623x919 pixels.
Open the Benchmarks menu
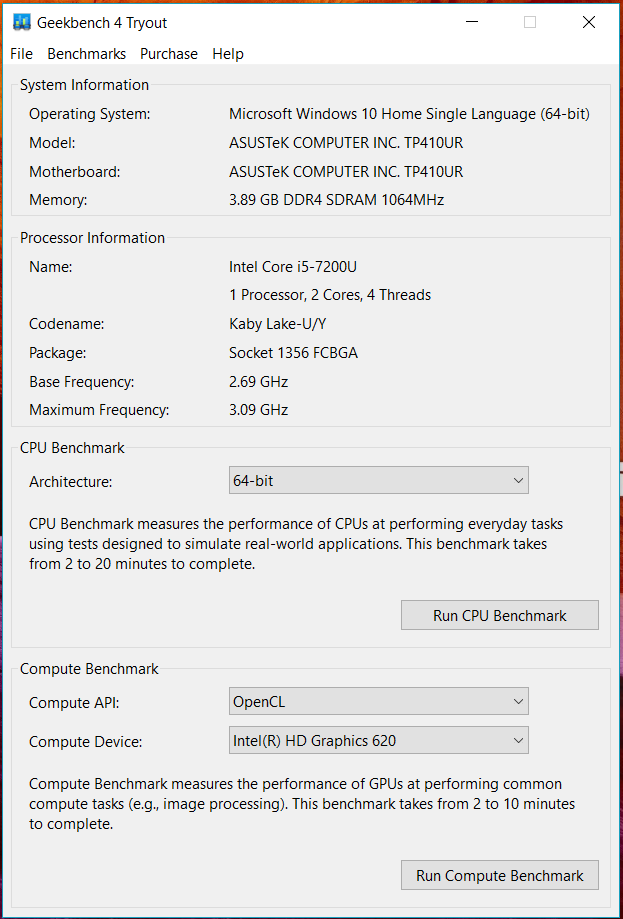click(86, 54)
